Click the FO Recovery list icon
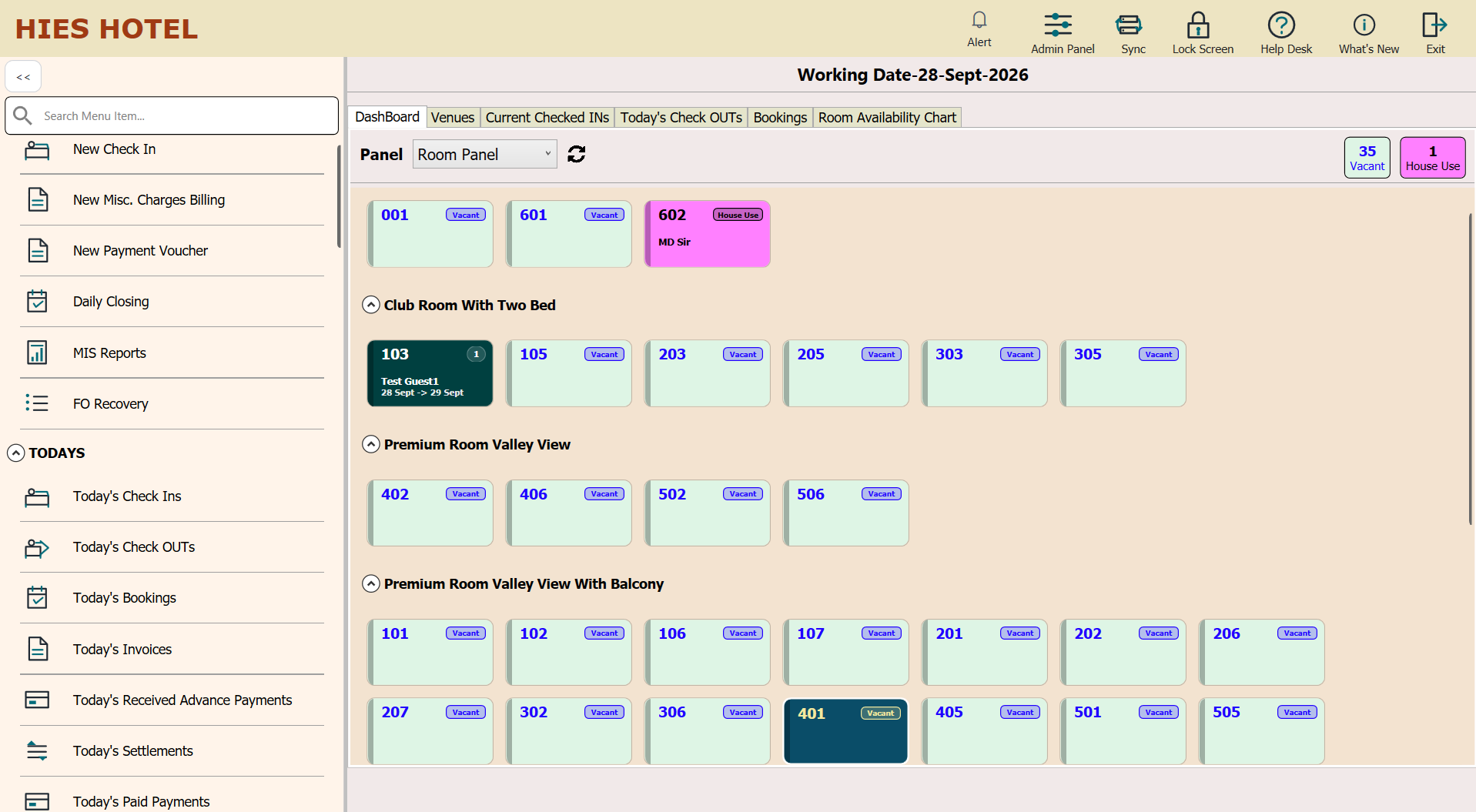The image size is (1476, 812). point(37,403)
